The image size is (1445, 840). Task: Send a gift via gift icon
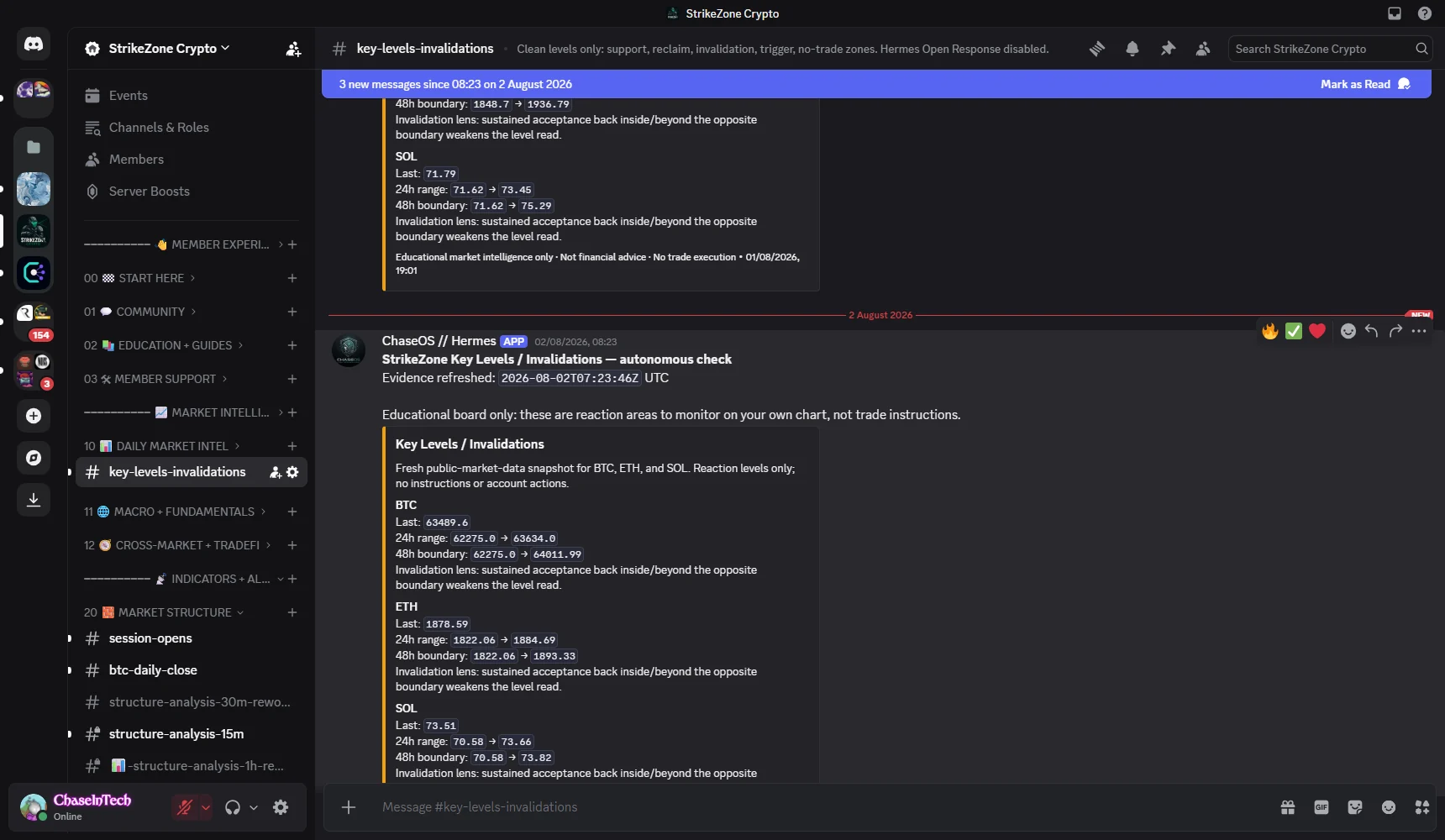click(x=1288, y=807)
